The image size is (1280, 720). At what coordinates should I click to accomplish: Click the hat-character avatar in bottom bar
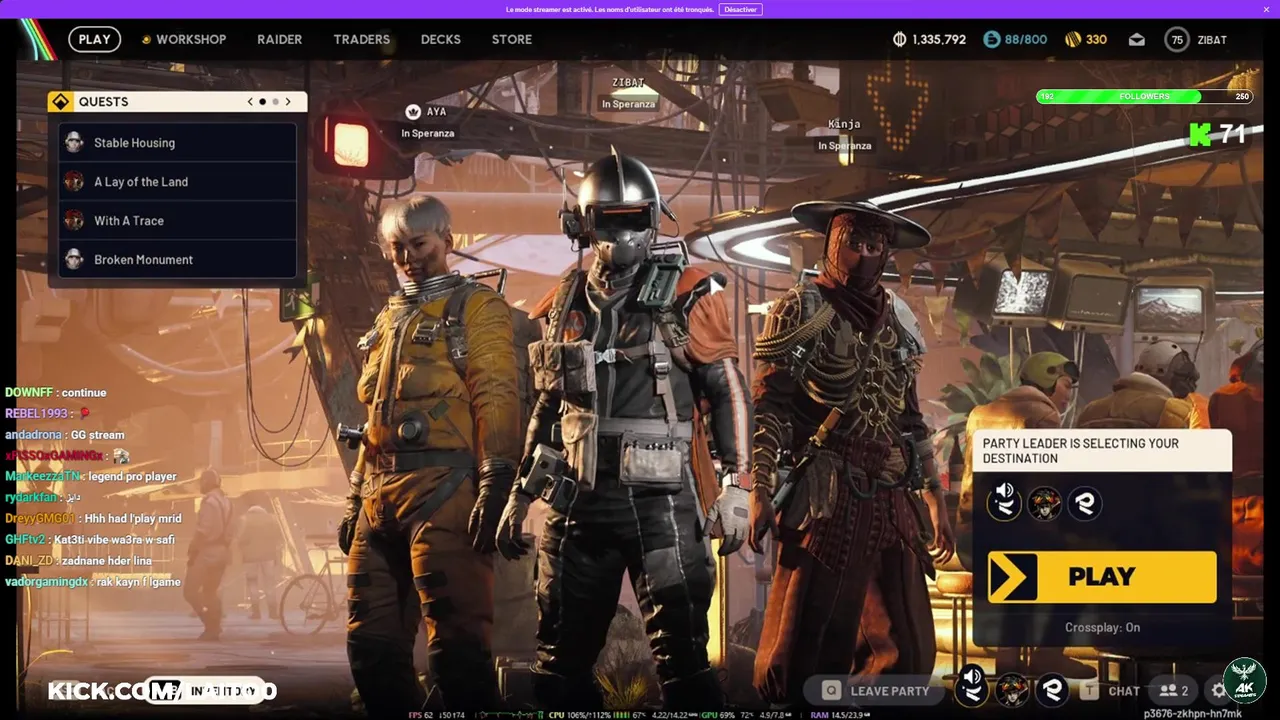(1012, 689)
